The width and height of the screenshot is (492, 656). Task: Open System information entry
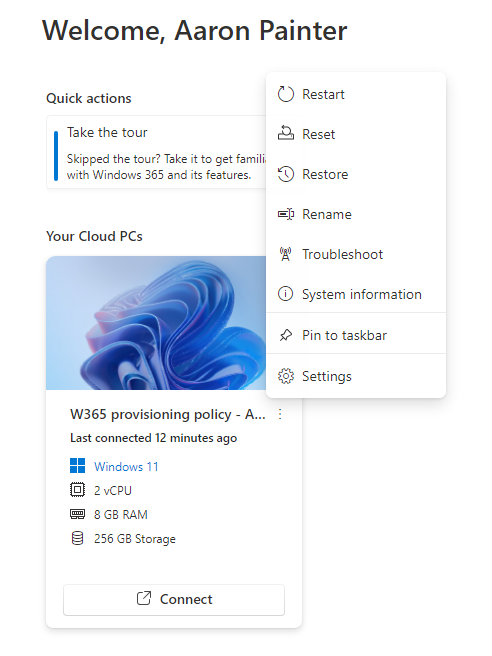[356, 294]
